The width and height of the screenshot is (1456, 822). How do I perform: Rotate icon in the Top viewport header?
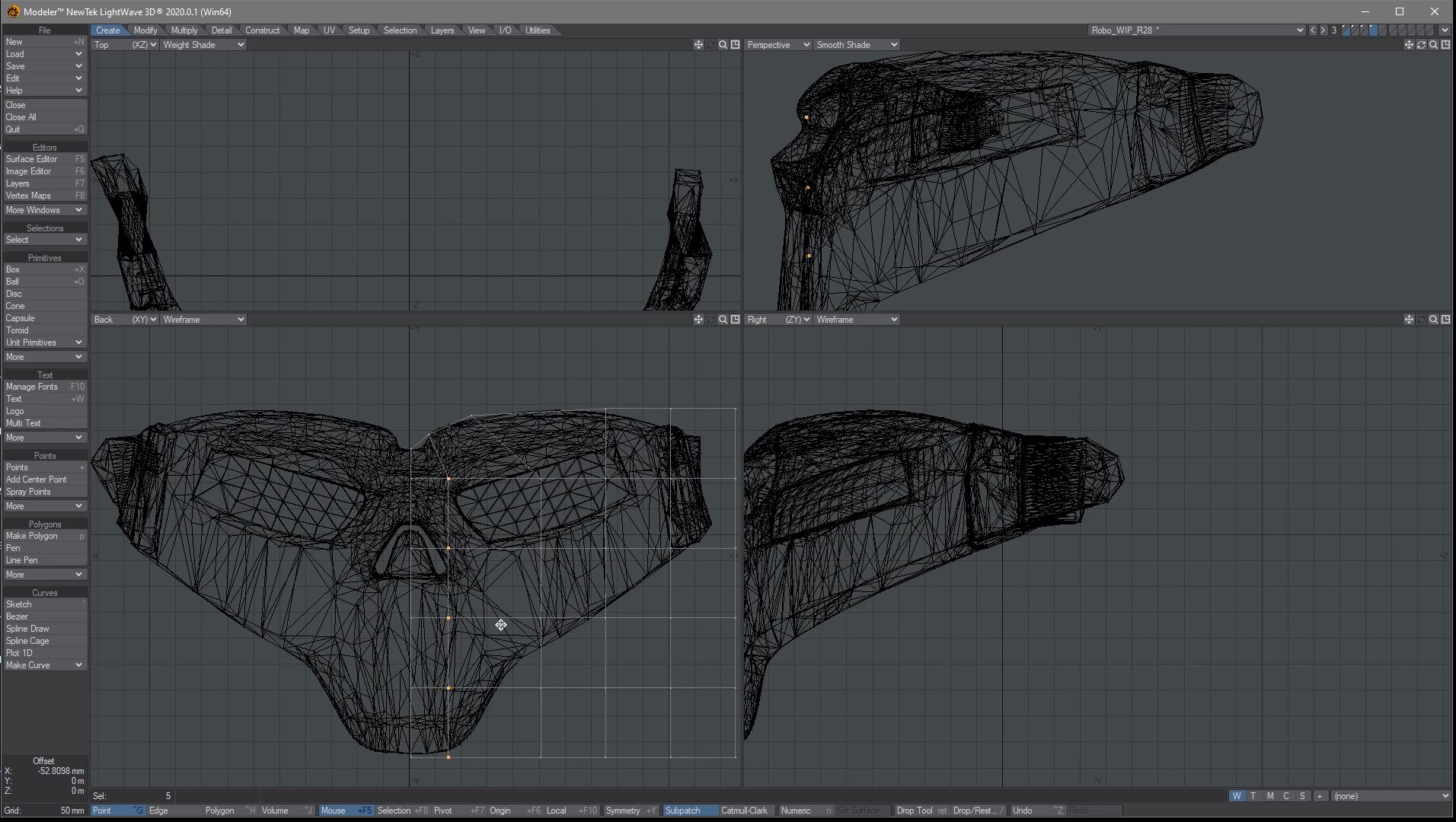click(710, 45)
